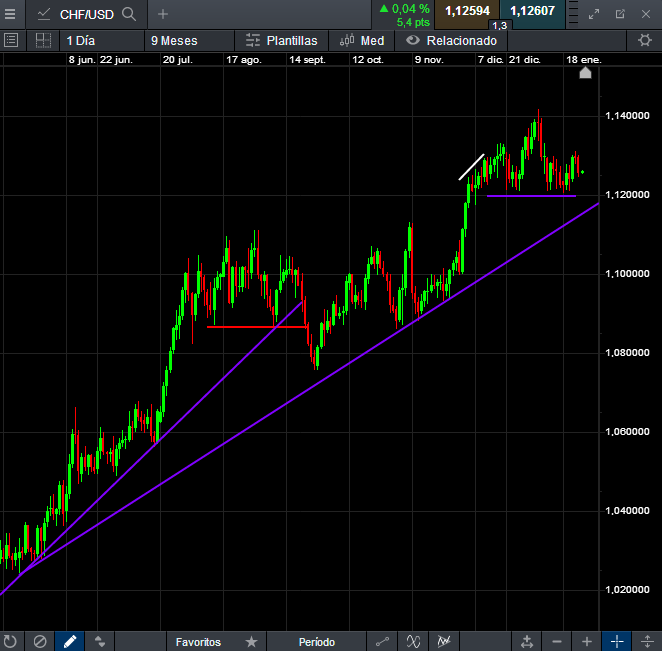Click the sell price 1,12594
This screenshot has height=651, width=662.
tap(467, 11)
